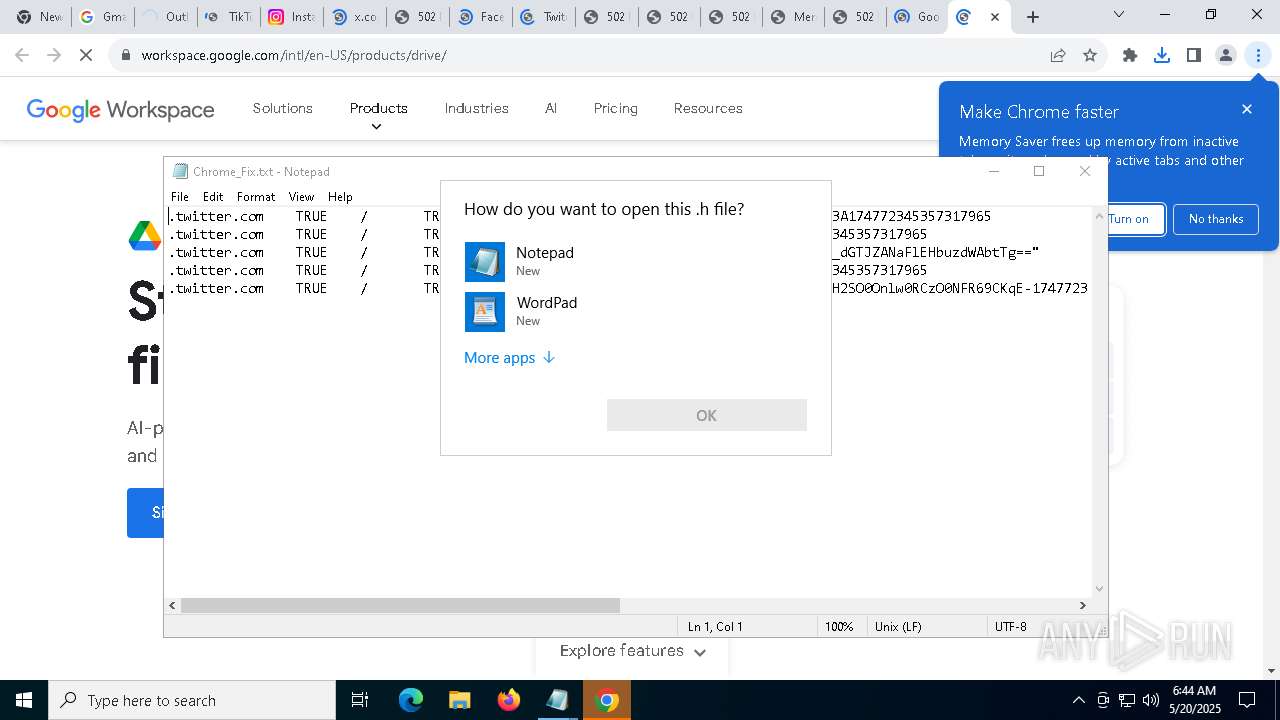The width and height of the screenshot is (1280, 720).
Task: Open the taskbar clock and date
Action: coord(1194,700)
